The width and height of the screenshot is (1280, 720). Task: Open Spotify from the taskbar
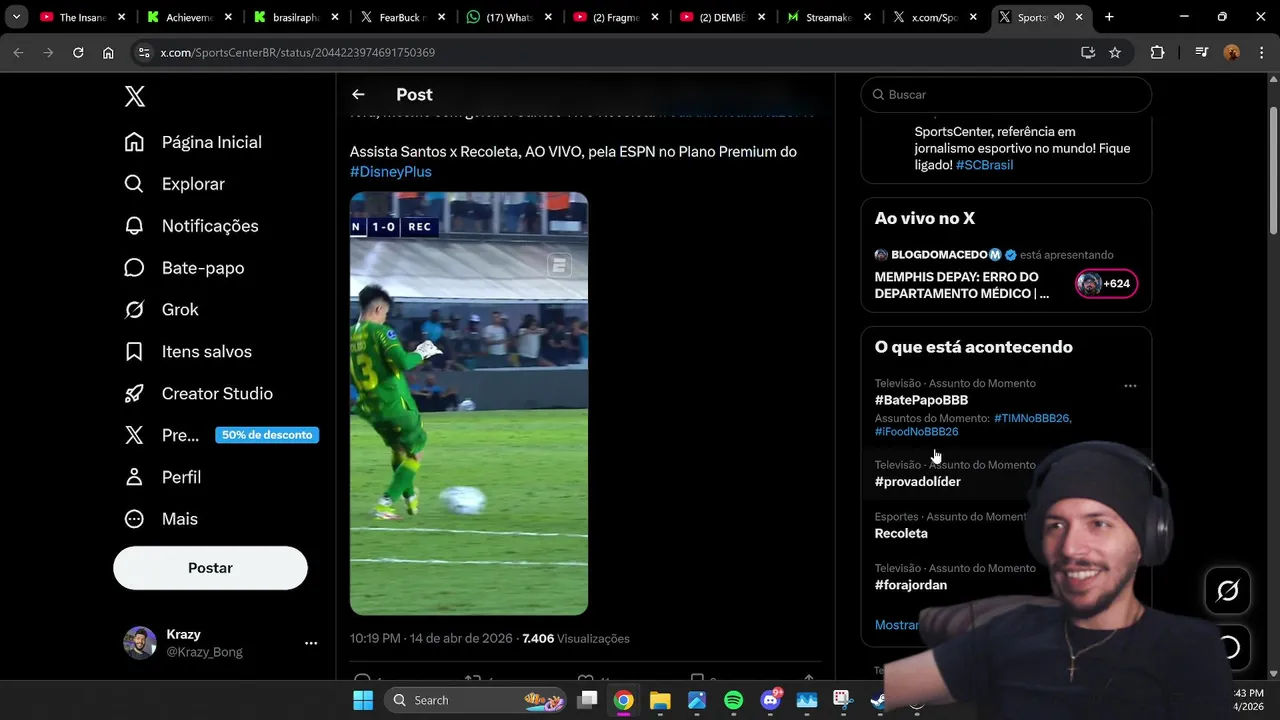[733, 700]
